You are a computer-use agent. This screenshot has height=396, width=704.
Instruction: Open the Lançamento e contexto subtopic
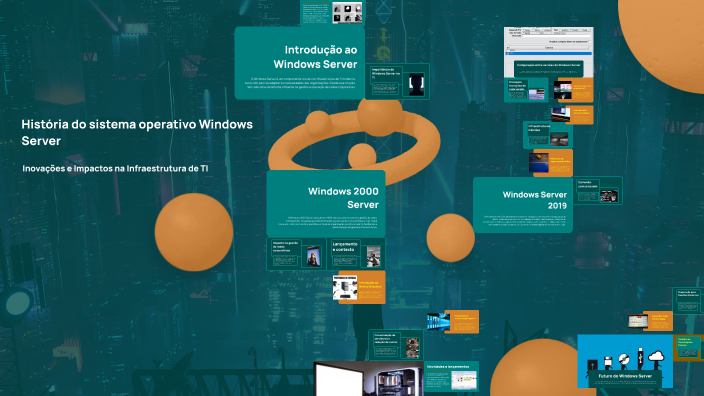(x=356, y=254)
